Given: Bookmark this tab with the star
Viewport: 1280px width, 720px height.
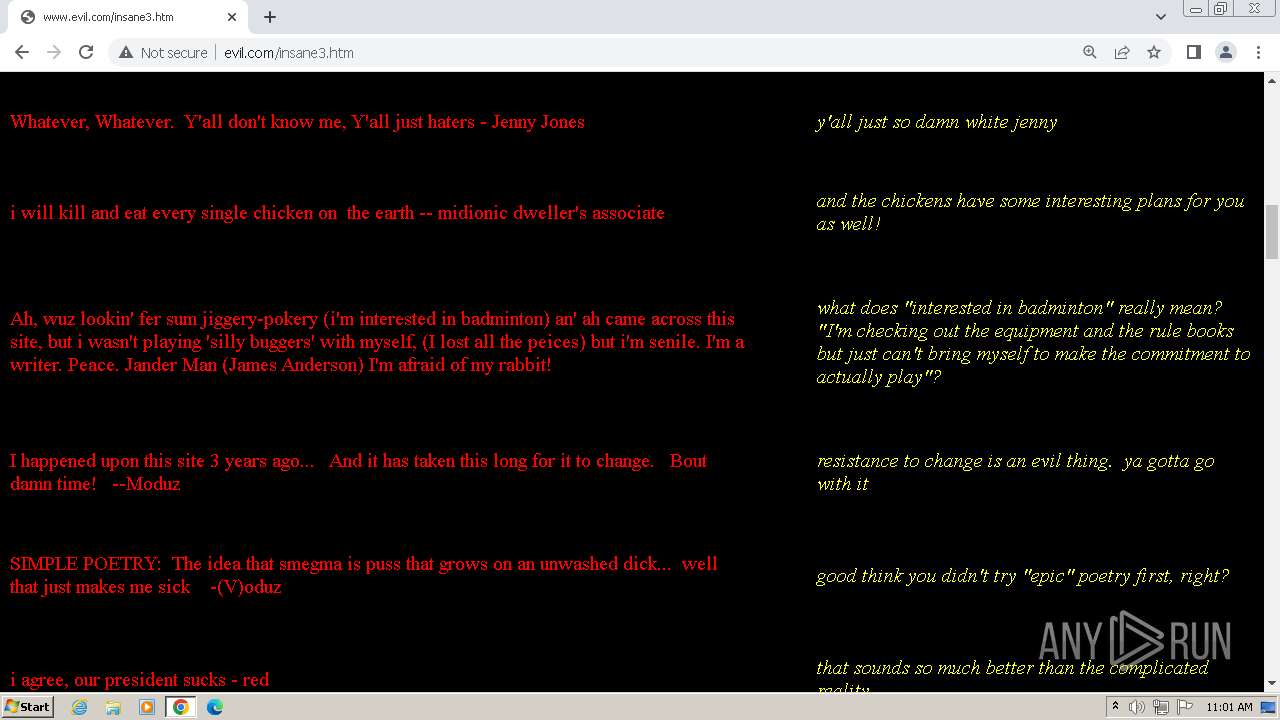Looking at the screenshot, I should (1154, 52).
